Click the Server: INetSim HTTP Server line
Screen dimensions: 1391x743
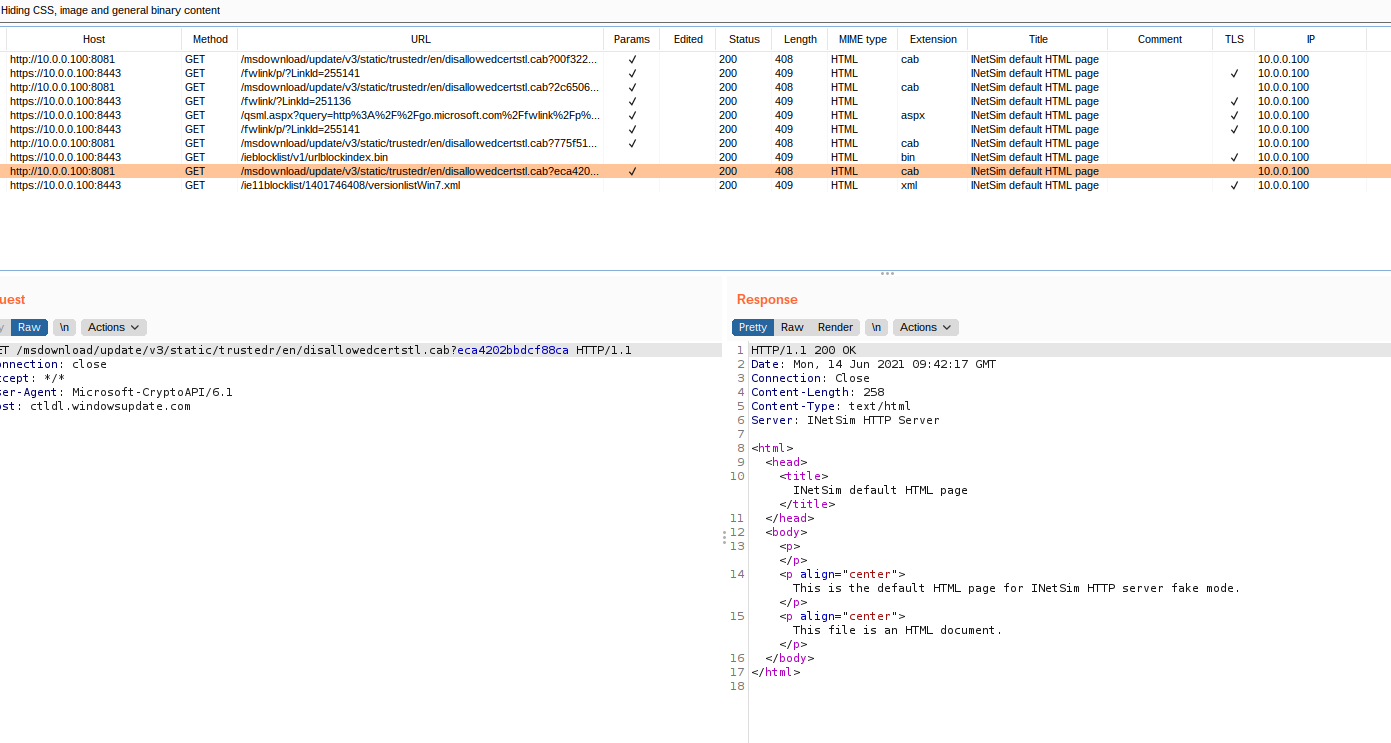coord(845,420)
